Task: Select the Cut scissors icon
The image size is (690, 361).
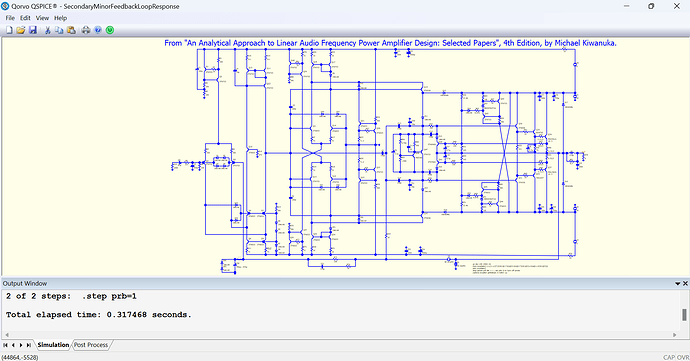Action: point(47,30)
